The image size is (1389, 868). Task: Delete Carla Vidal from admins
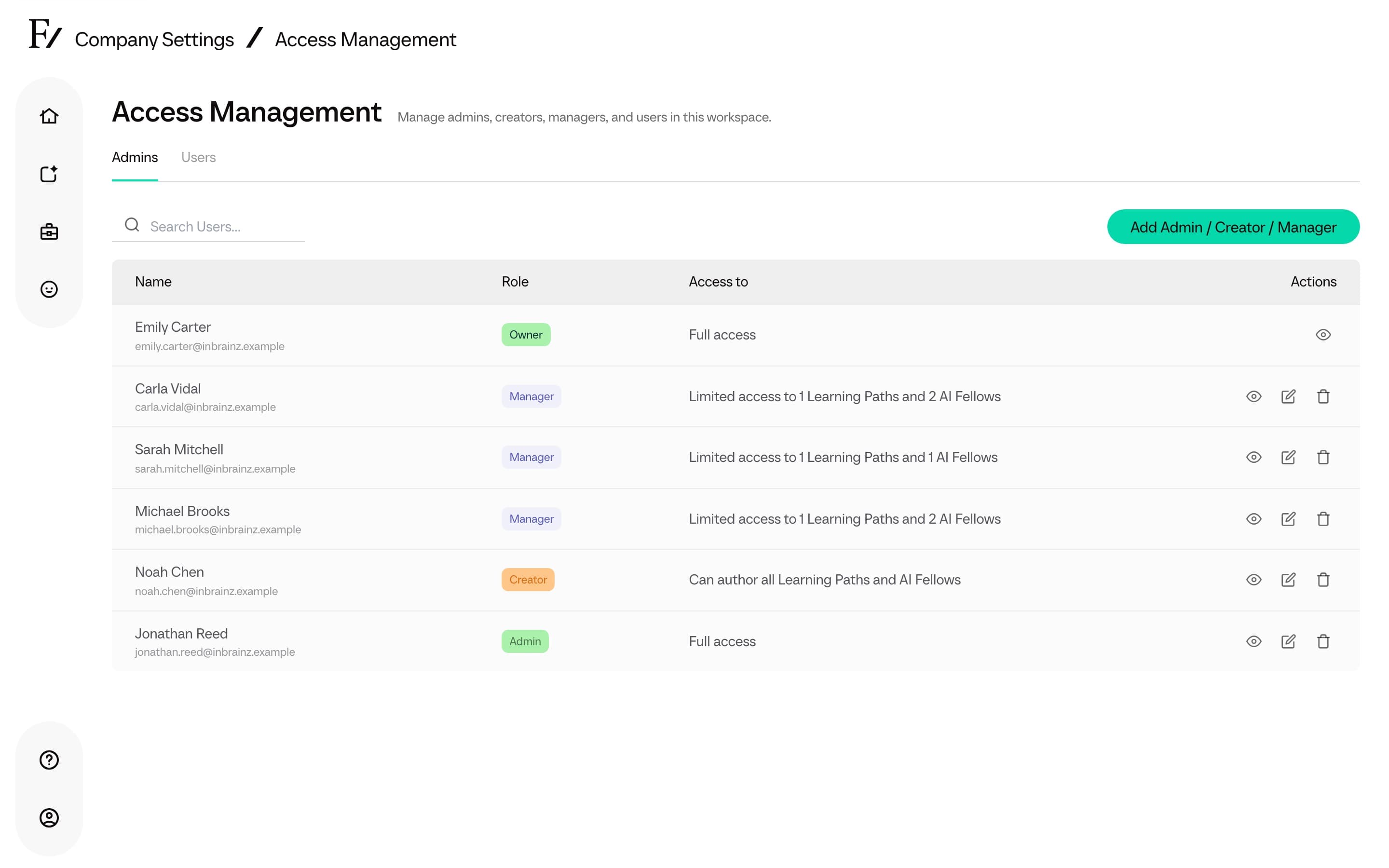(x=1323, y=396)
